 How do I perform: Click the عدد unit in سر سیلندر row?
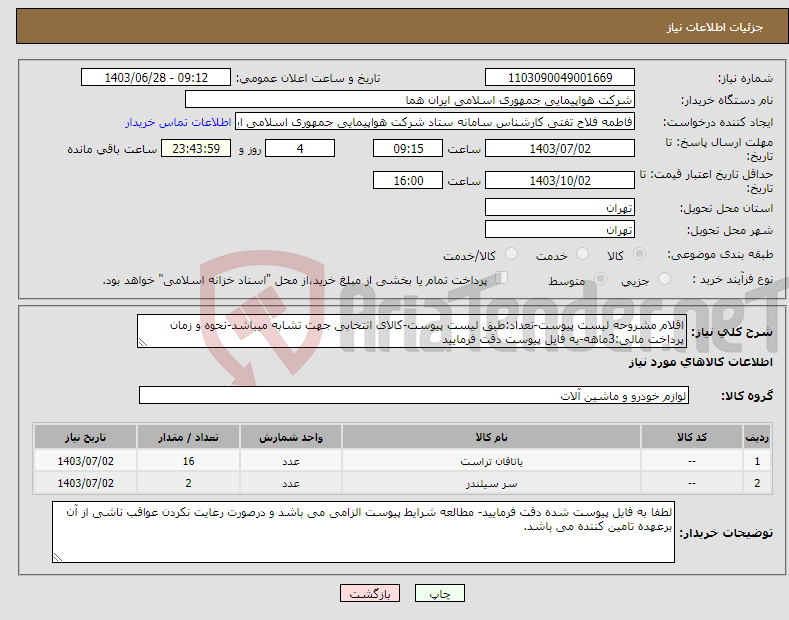tap(291, 483)
